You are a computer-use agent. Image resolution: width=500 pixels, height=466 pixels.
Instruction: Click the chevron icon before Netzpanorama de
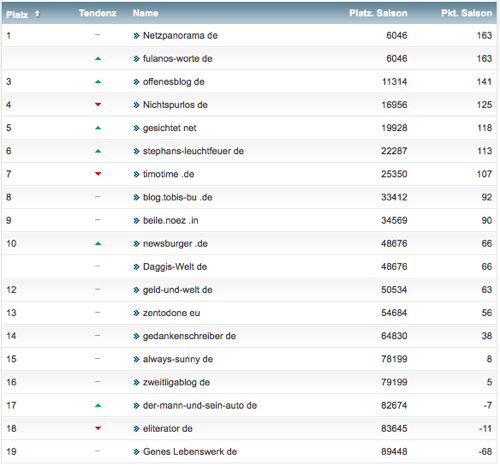click(136, 36)
